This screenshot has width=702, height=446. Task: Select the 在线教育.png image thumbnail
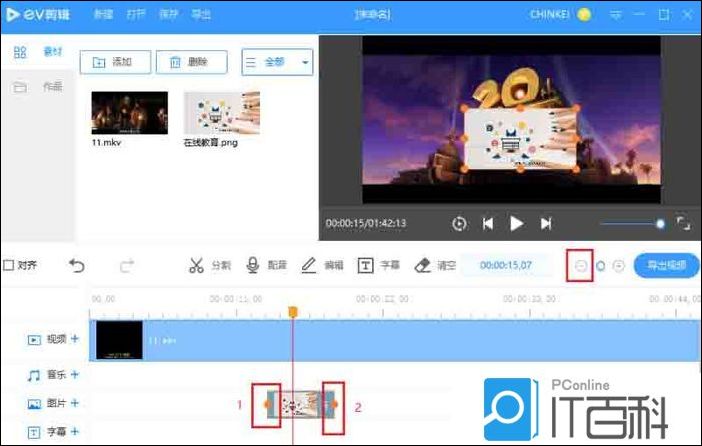pyautogui.click(x=222, y=113)
